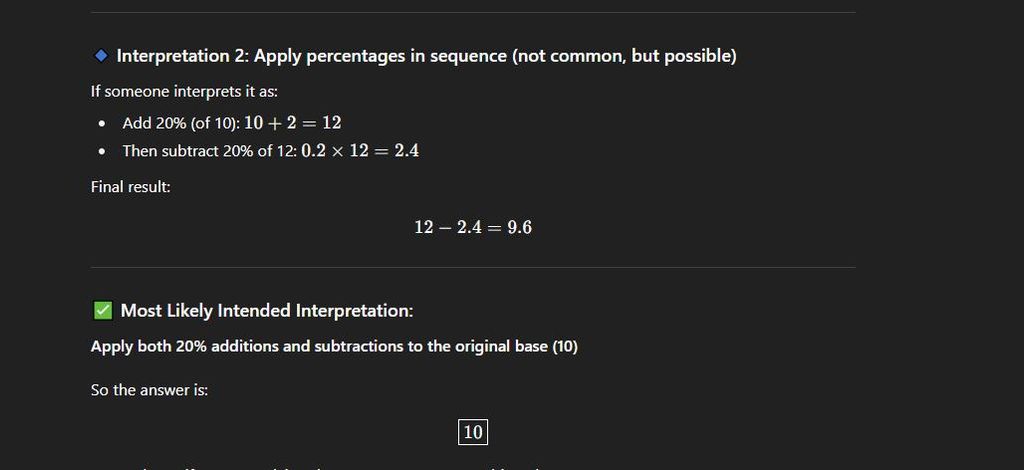Click the horizontal divider below the 9.6 equation
Image resolution: width=1024 pixels, height=470 pixels.
(473, 267)
